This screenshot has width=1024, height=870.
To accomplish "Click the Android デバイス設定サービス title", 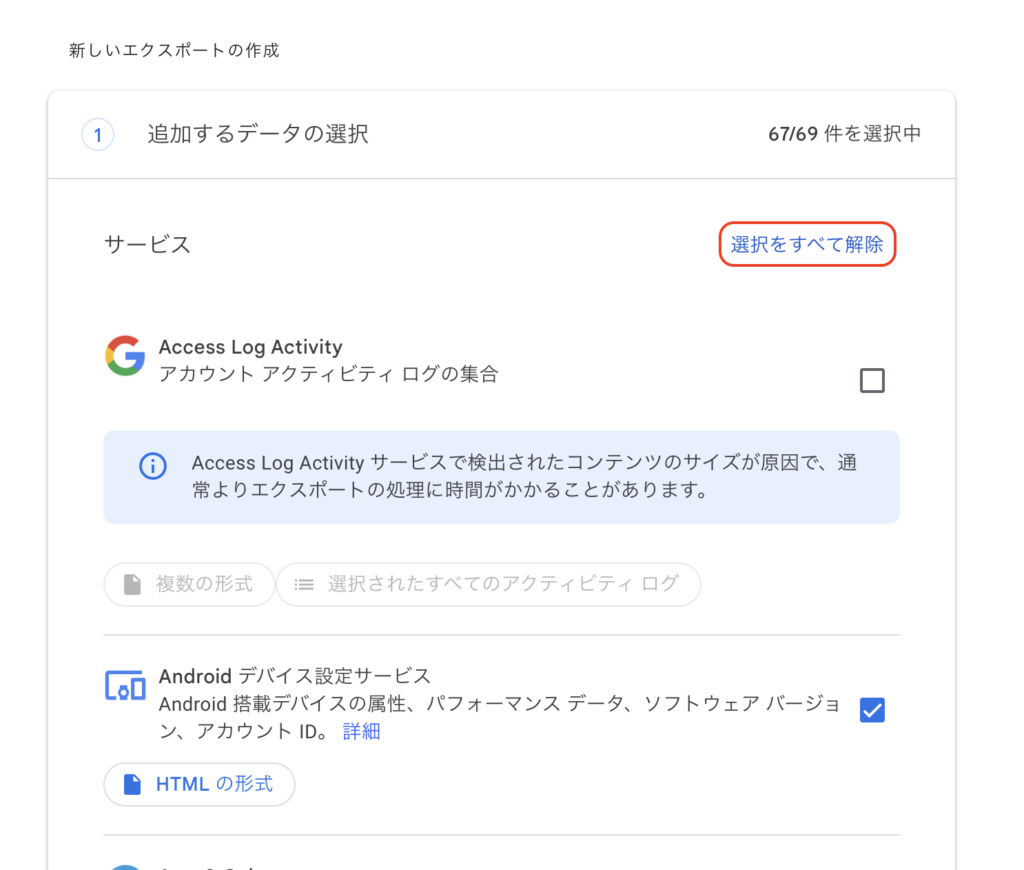I will (295, 676).
